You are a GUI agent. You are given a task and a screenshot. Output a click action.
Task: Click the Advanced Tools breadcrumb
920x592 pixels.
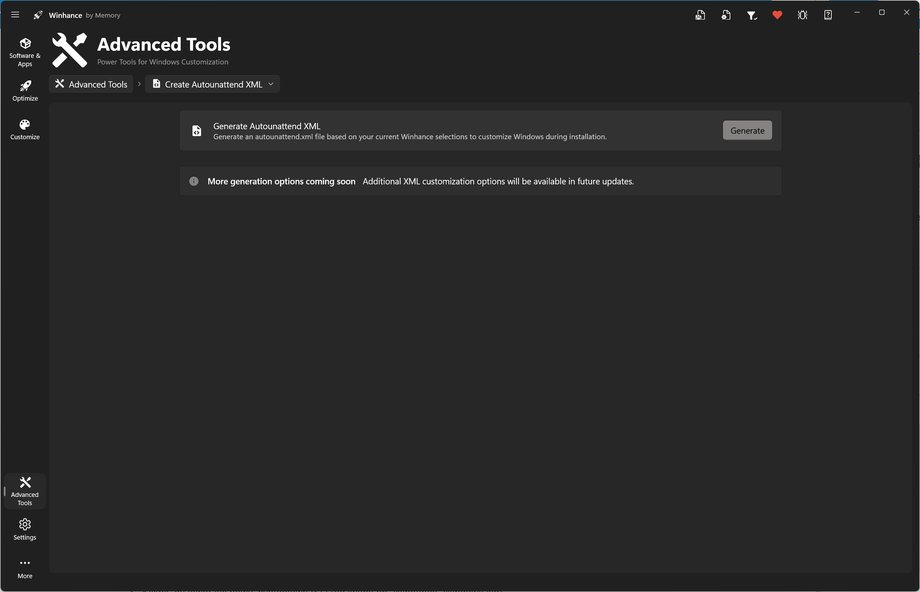tap(91, 84)
